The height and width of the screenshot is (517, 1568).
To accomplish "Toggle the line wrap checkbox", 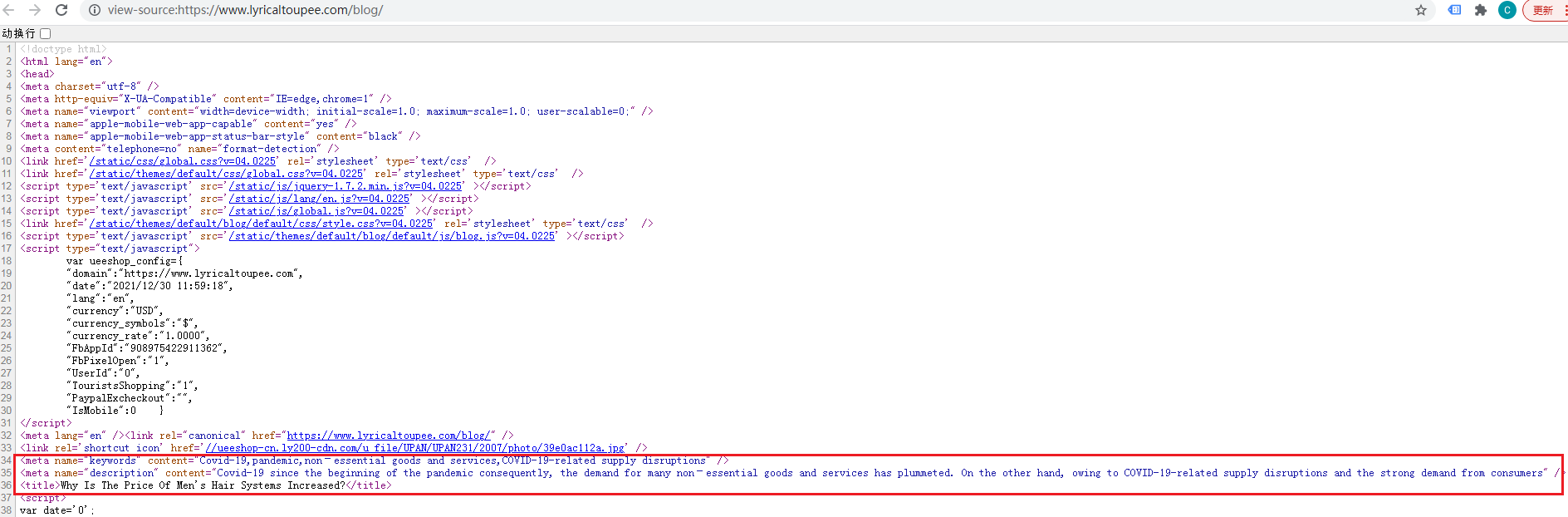I will pos(46,33).
